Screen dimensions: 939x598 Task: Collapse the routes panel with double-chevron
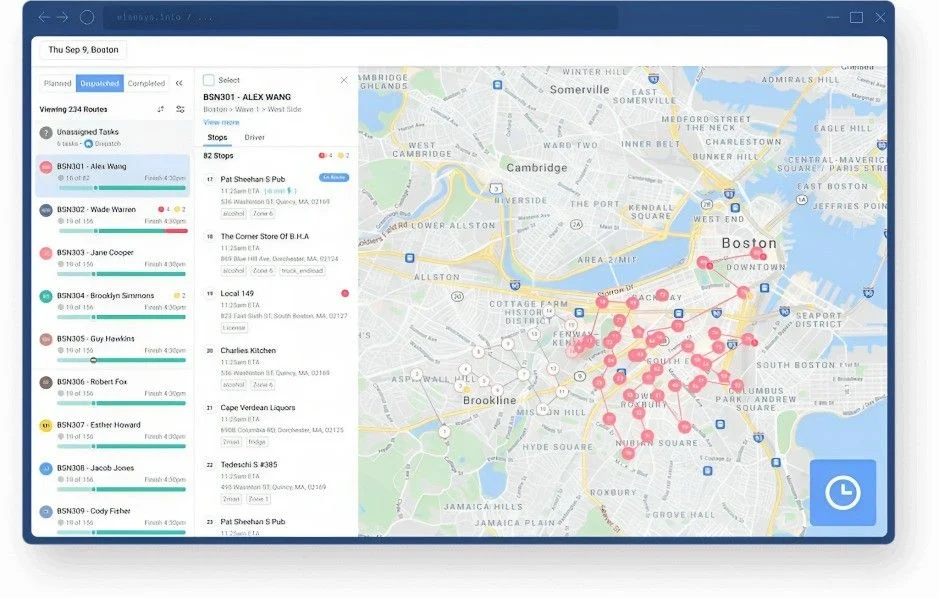[179, 83]
